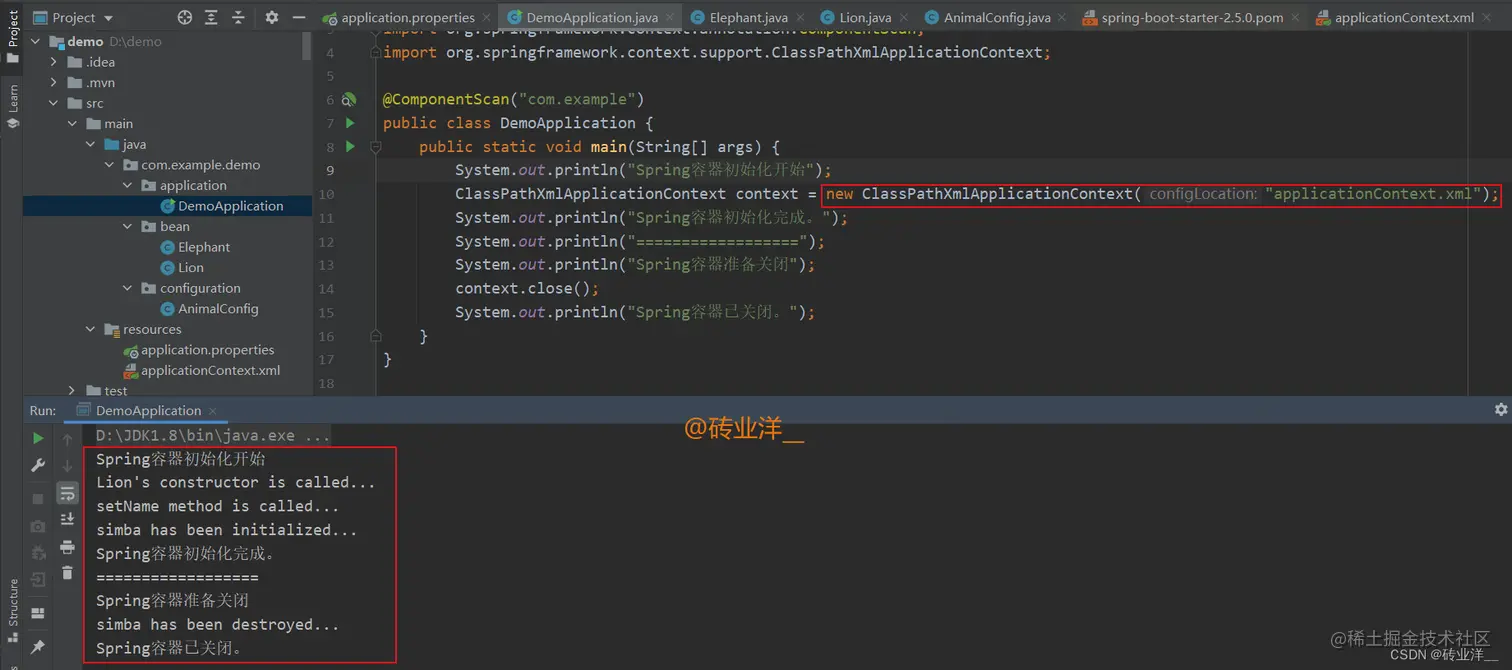The image size is (1512, 670).
Task: Close DemoApplication tab in Run panel
Action: (212, 411)
